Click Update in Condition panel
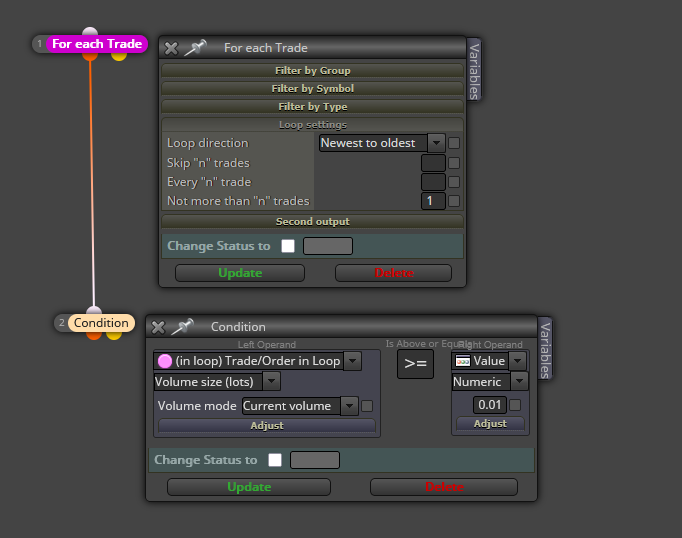Image resolution: width=682 pixels, height=538 pixels. 249,487
